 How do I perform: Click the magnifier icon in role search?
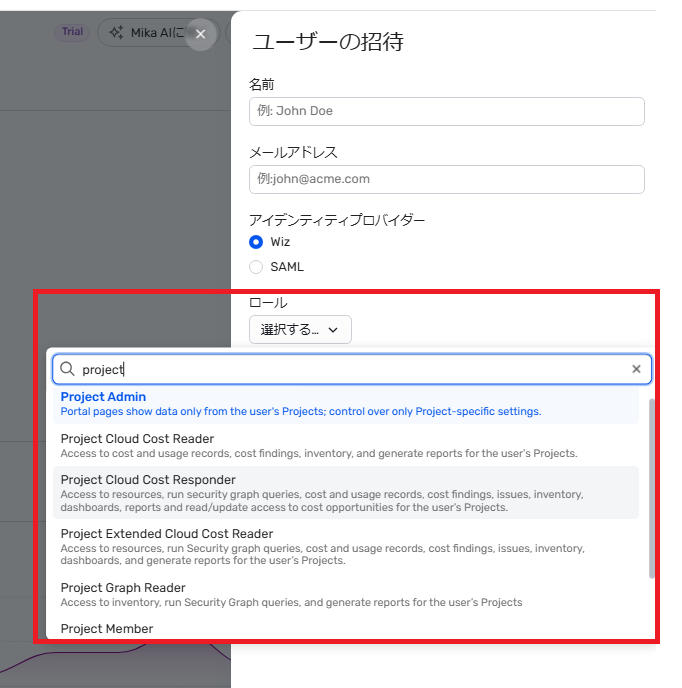point(68,369)
